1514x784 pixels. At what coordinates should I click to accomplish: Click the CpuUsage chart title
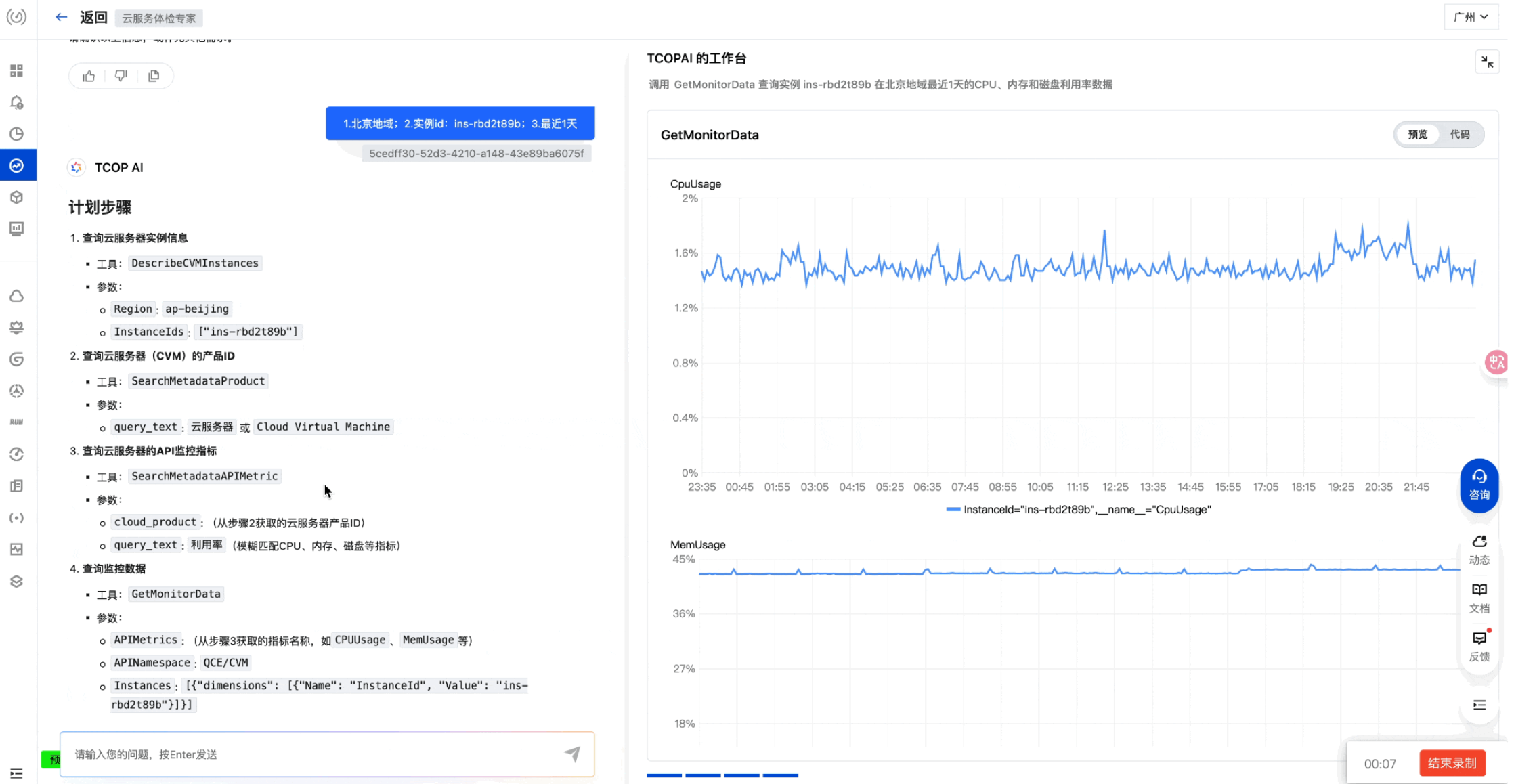[695, 184]
